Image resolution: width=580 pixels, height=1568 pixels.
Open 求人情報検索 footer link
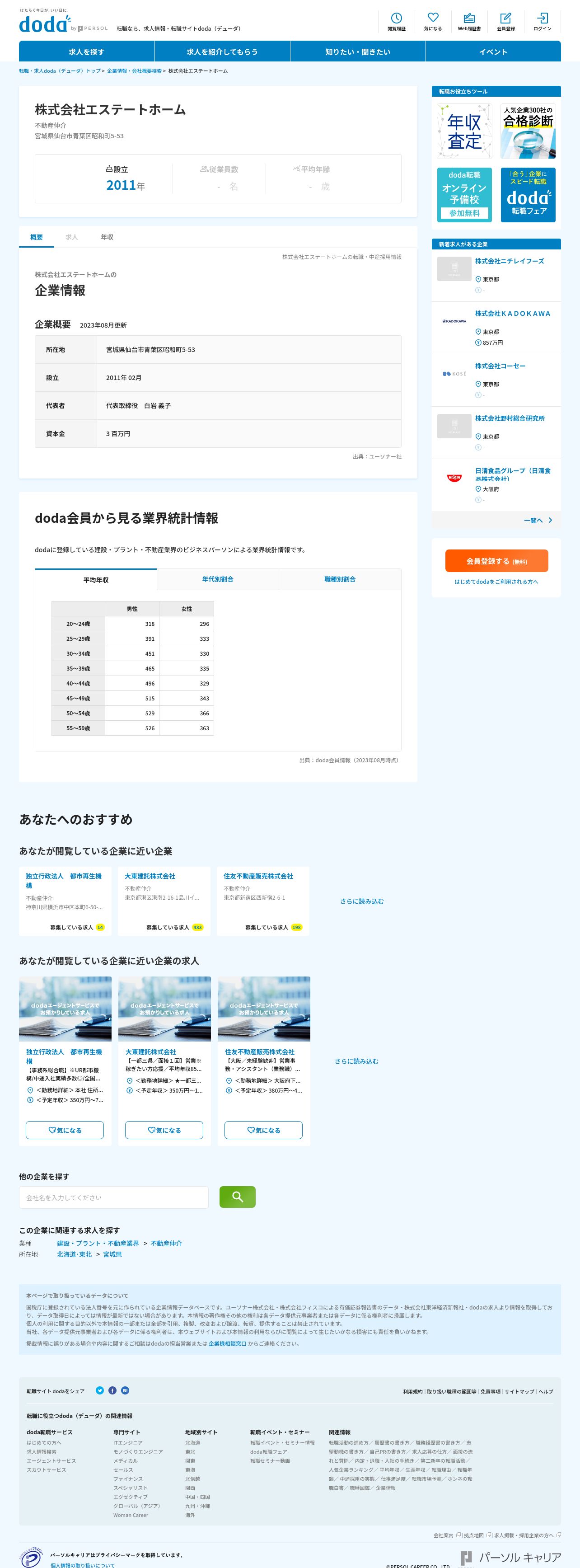click(x=42, y=1452)
